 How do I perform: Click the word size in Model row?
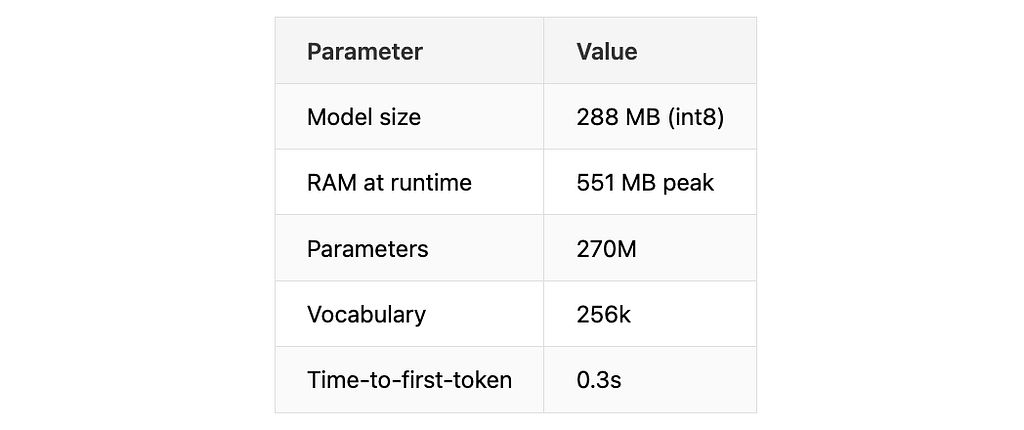click(x=394, y=117)
